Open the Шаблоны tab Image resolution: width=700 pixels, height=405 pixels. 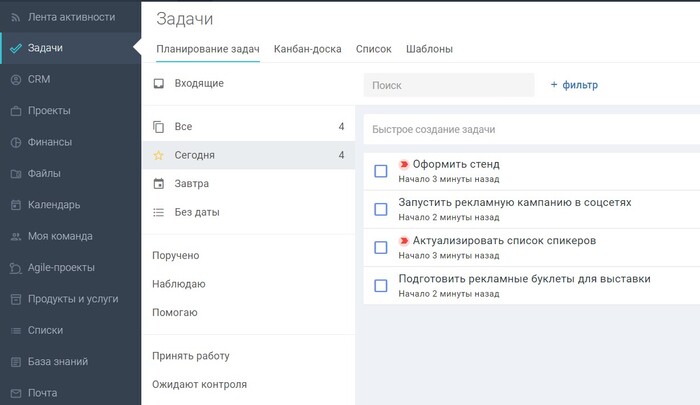click(x=429, y=49)
